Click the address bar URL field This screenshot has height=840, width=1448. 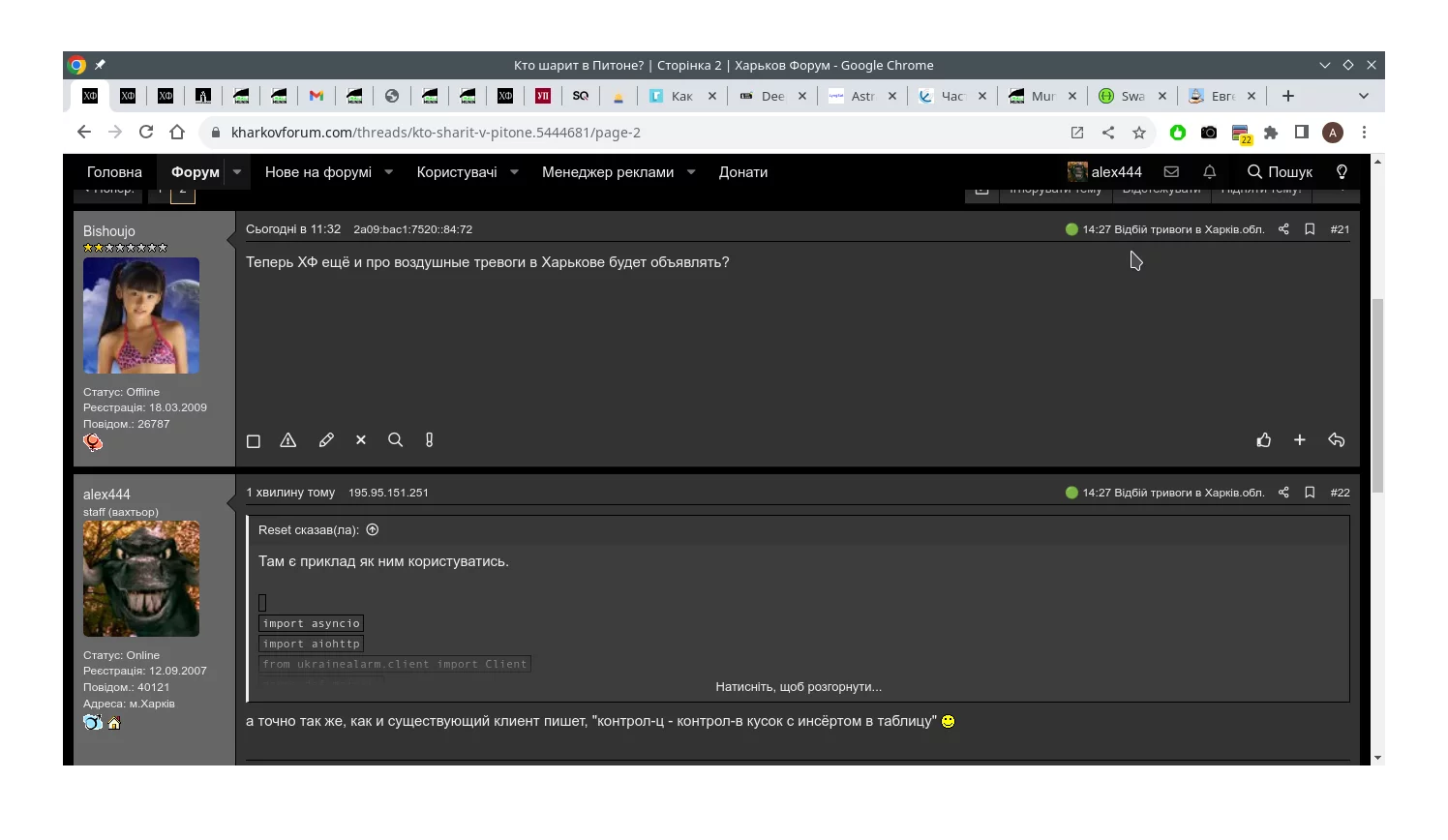(x=639, y=133)
